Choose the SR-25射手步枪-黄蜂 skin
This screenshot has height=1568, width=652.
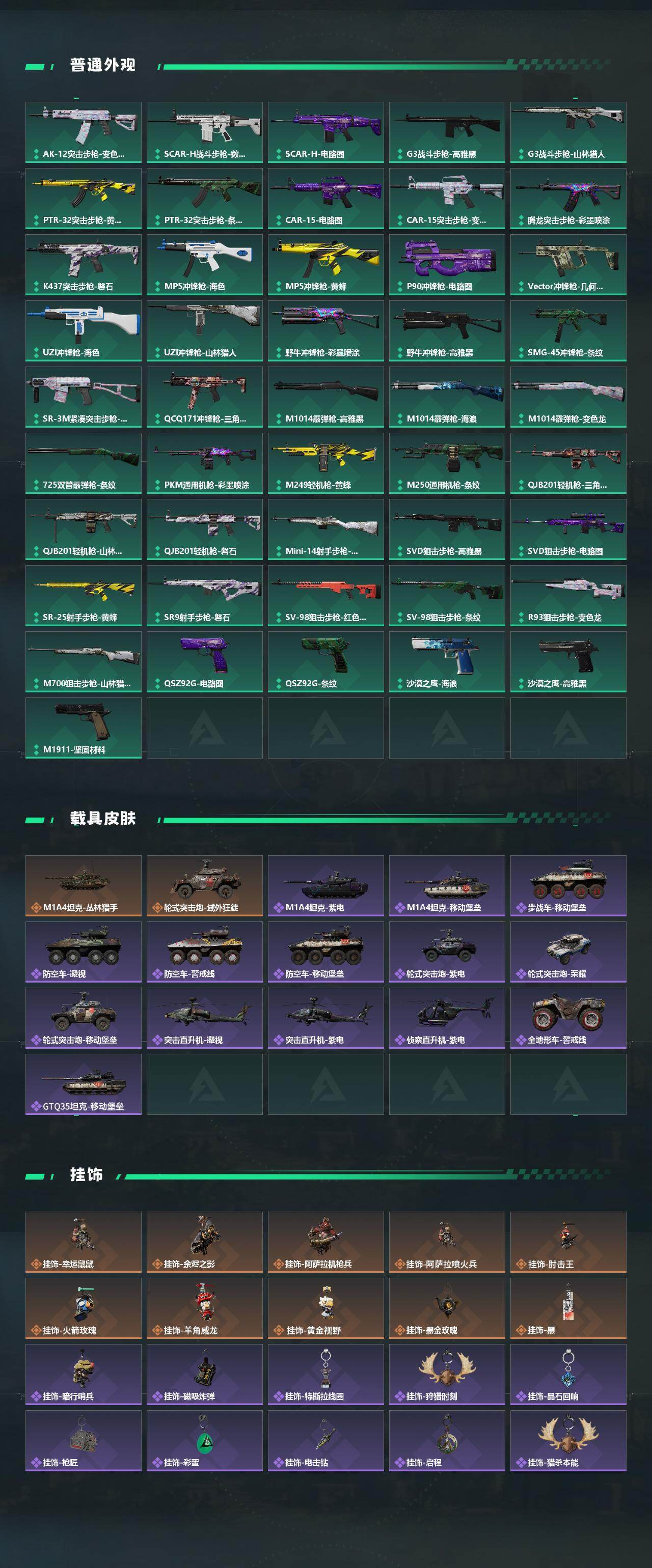[84, 595]
